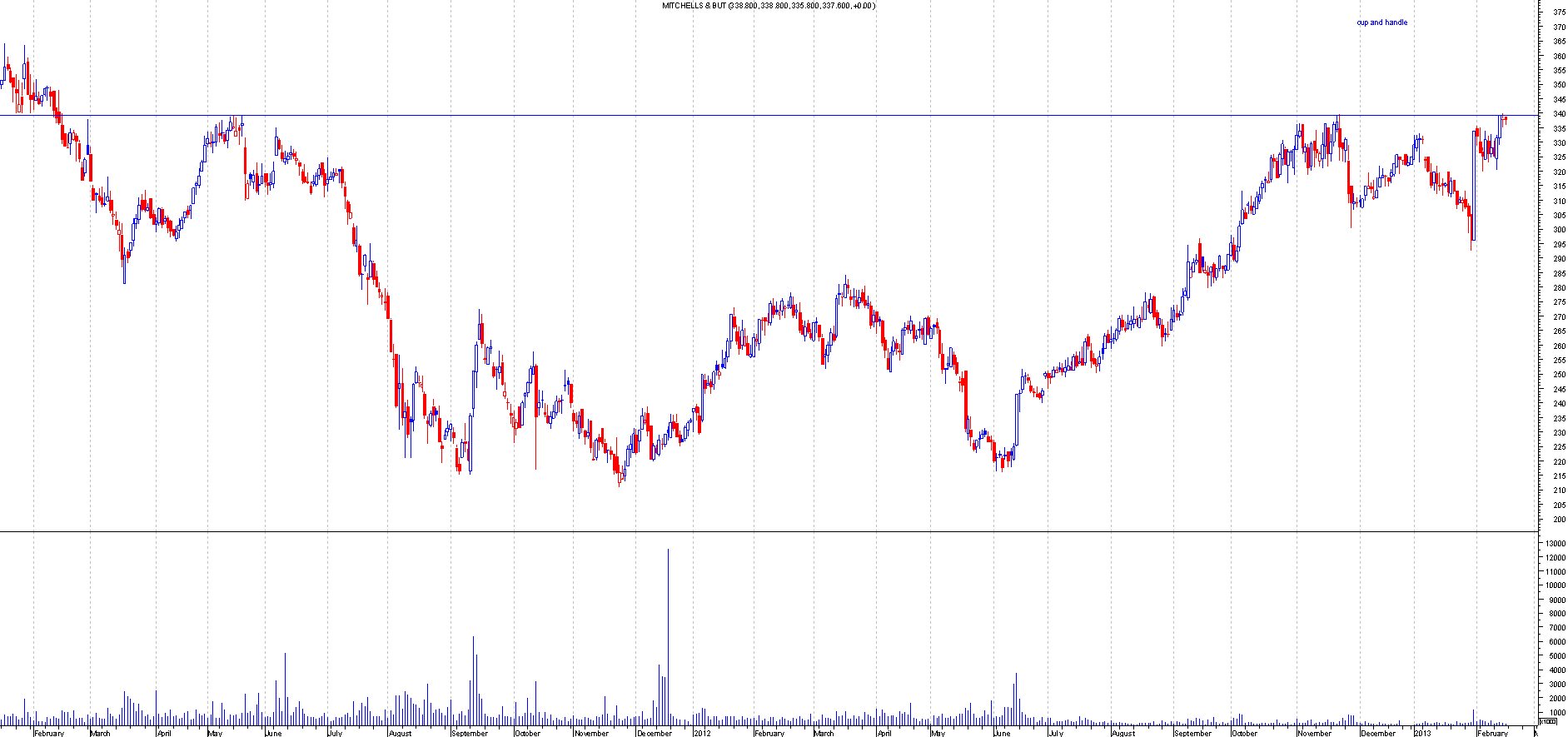Click the 1000 volume label on volume scale
Screen dimensions: 1568x737
click(1555, 713)
